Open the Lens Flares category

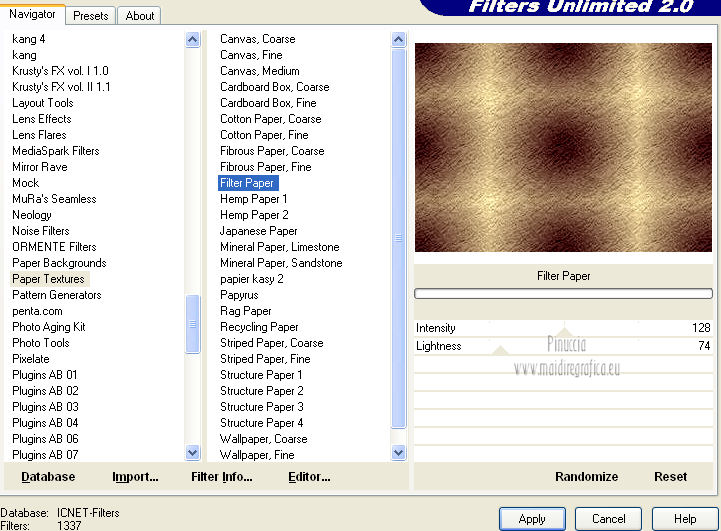(x=39, y=135)
